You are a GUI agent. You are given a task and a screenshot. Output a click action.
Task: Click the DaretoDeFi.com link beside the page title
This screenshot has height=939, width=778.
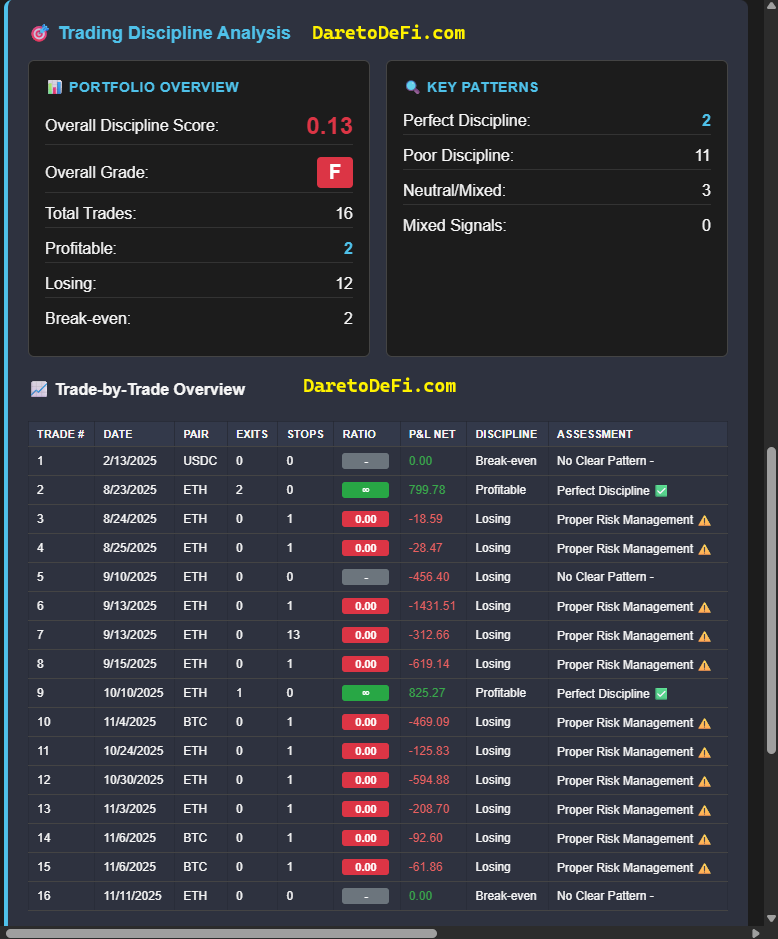point(388,33)
